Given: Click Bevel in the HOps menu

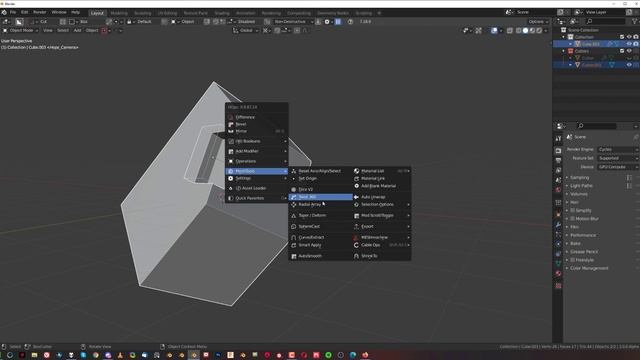Looking at the screenshot, I should (257, 124).
